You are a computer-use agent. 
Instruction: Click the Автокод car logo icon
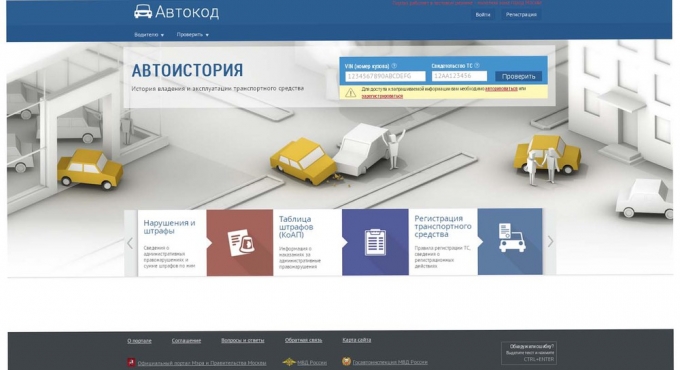point(143,11)
